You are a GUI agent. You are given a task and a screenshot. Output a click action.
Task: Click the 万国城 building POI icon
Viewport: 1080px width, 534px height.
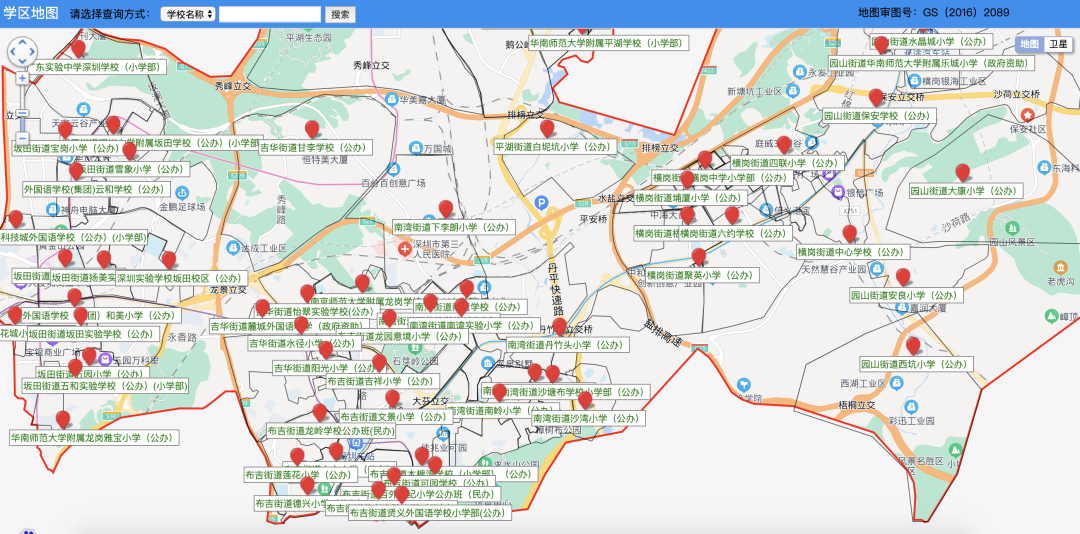[415, 148]
